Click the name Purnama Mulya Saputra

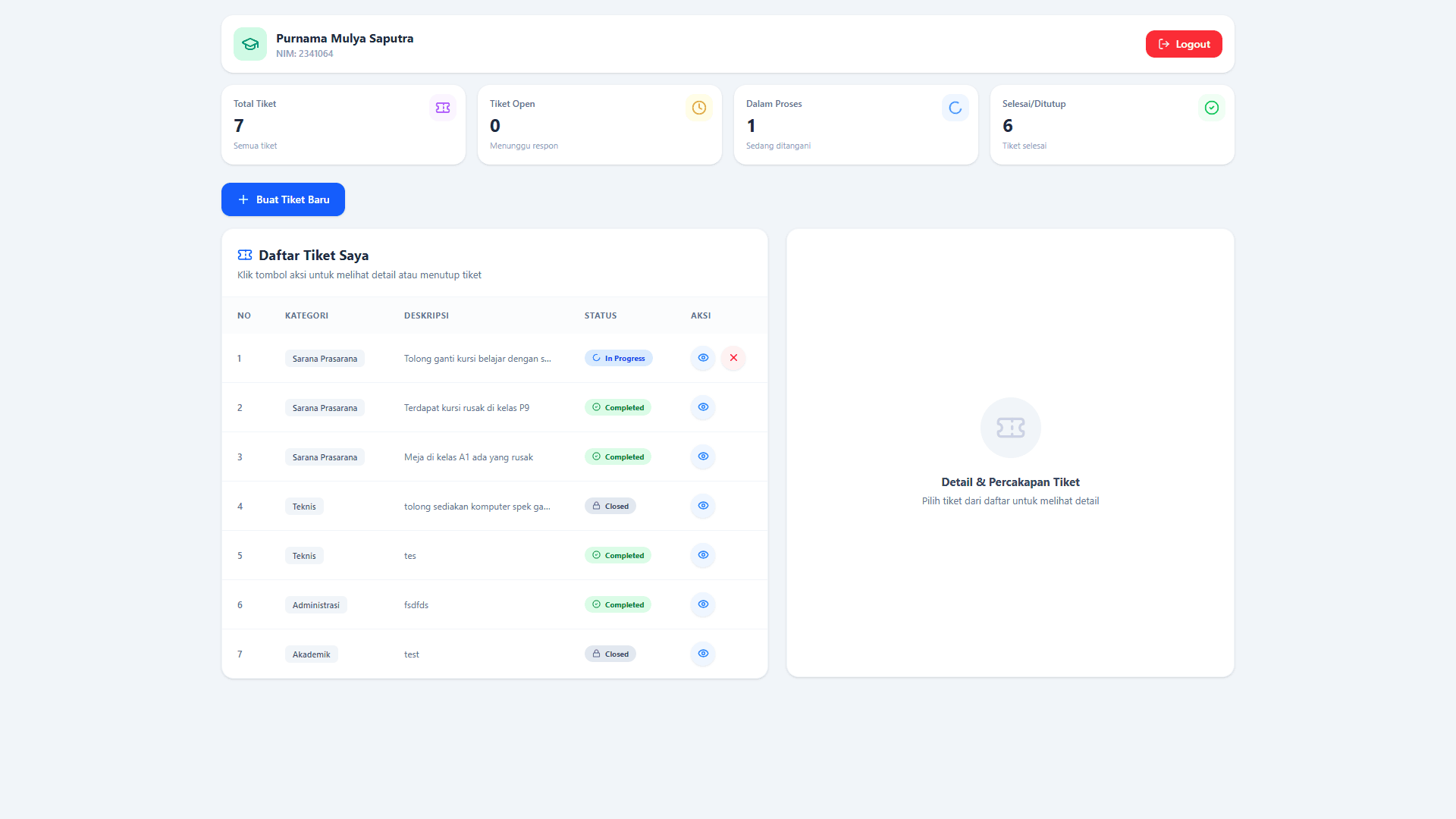point(345,38)
